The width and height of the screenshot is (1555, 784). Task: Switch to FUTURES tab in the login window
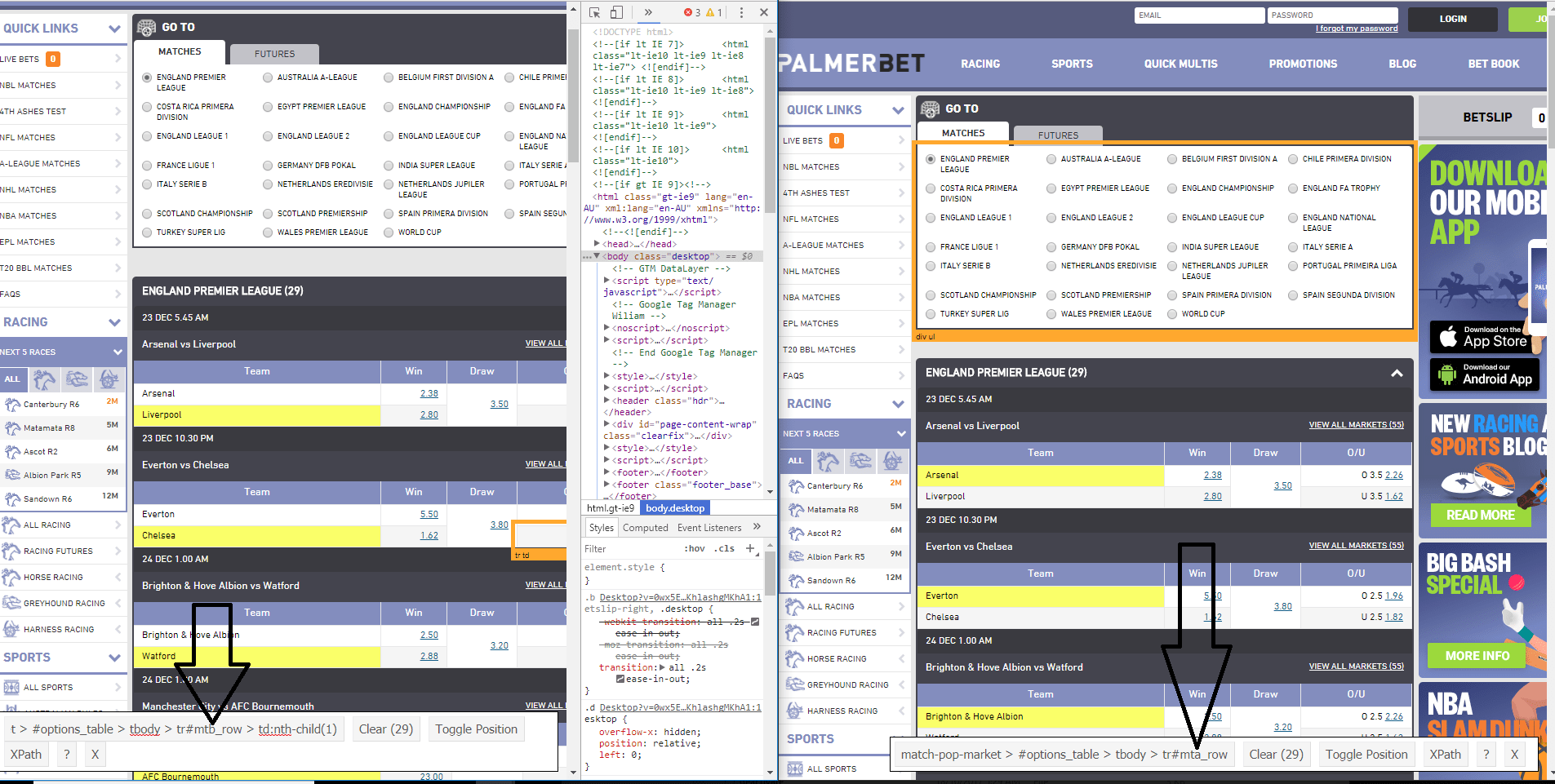pyautogui.click(x=1059, y=135)
